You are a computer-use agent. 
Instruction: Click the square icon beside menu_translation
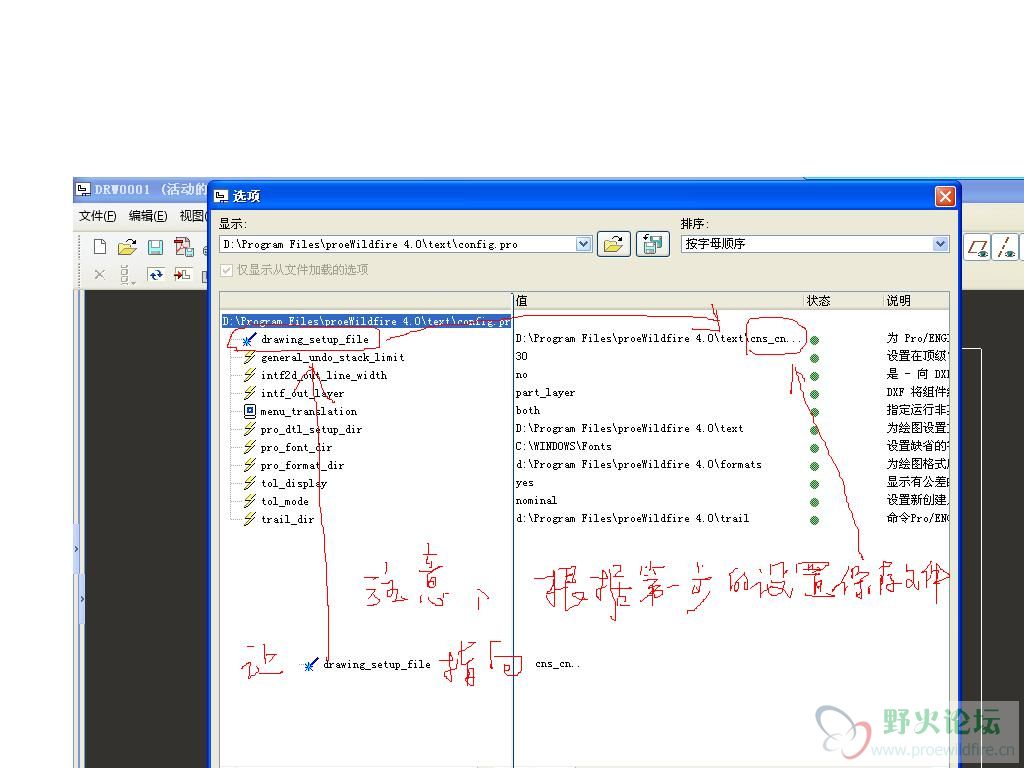pyautogui.click(x=249, y=411)
